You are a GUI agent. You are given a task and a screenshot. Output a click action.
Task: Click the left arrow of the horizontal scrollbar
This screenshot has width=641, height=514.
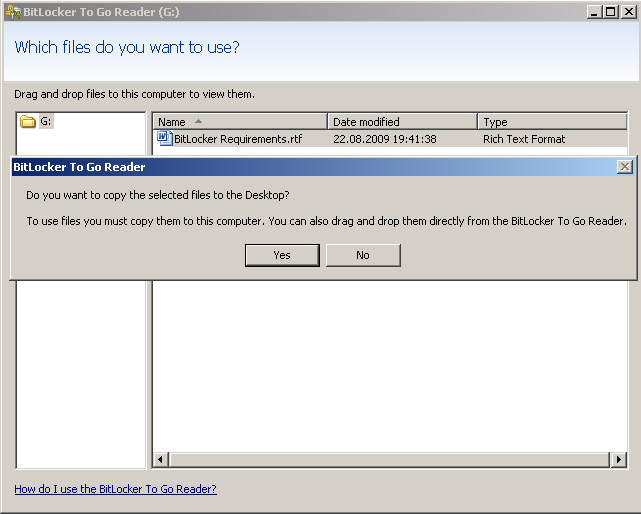[160, 460]
